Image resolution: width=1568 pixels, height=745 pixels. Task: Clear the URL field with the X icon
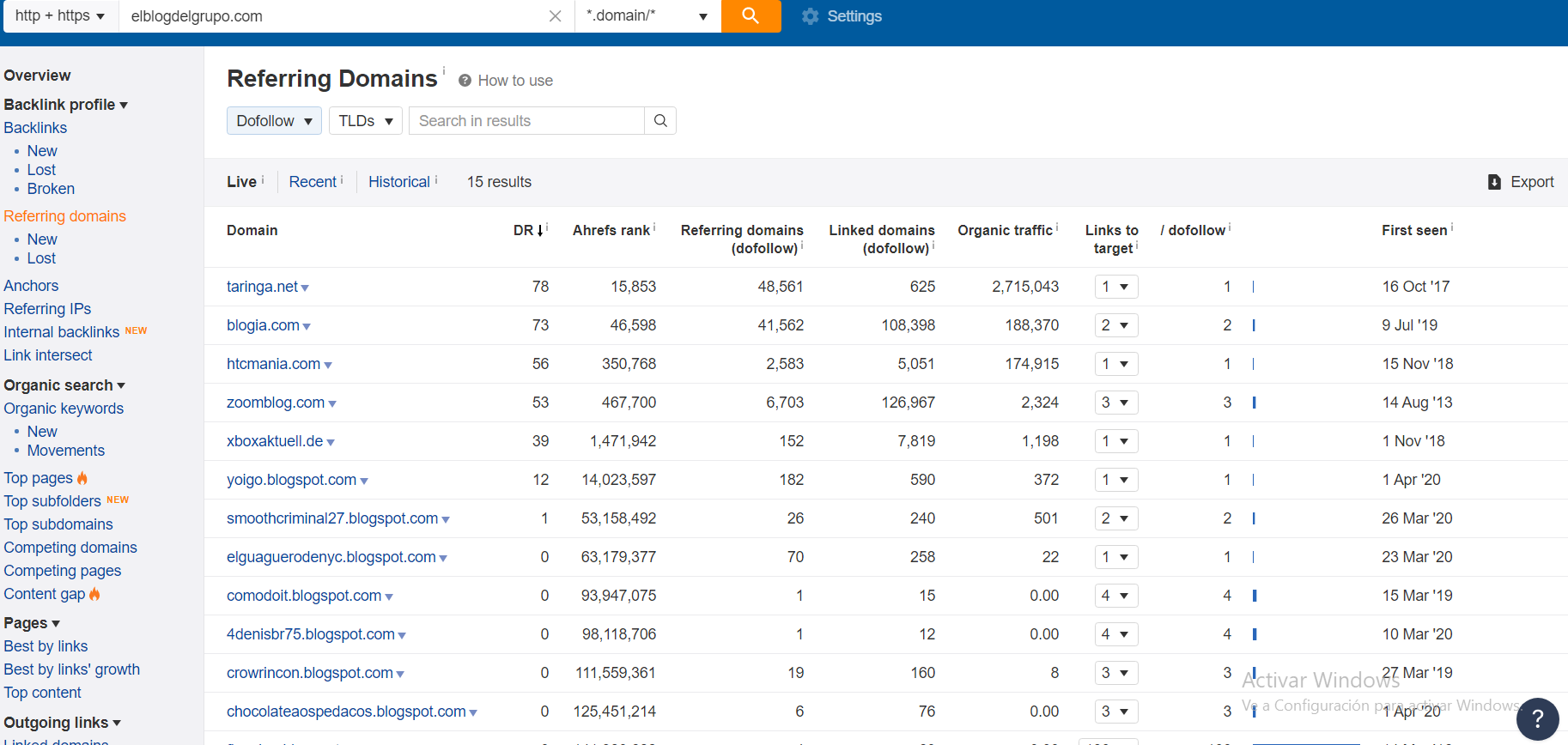point(556,16)
